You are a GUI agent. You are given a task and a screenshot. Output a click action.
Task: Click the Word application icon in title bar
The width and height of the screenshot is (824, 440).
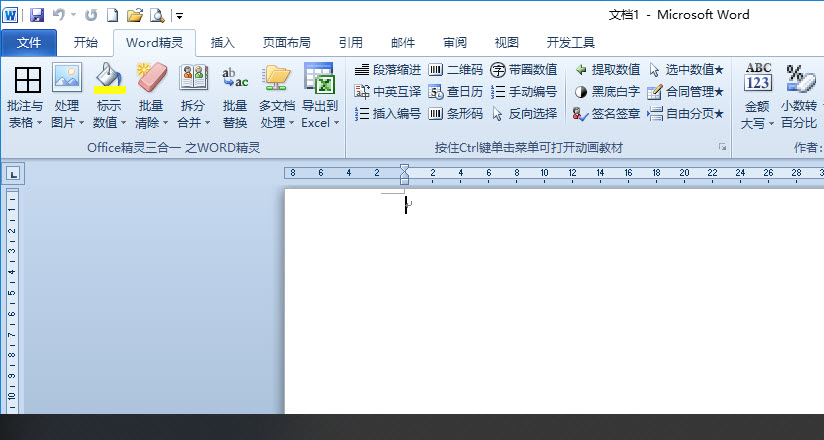coord(10,15)
